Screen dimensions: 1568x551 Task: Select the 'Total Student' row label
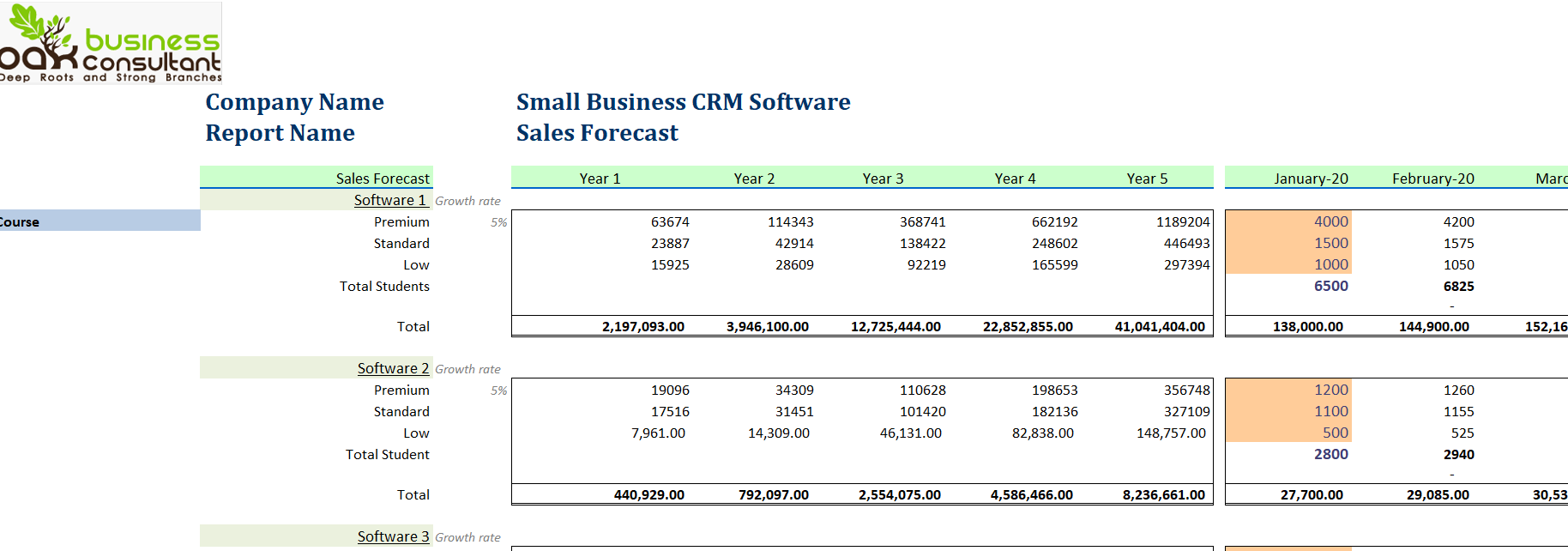coord(388,454)
